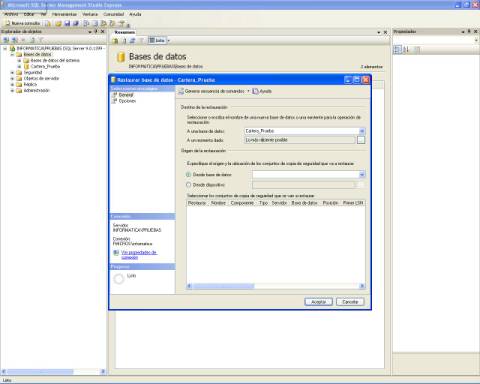
Task: Click the Nueva consulta toolbar button
Action: (x=22, y=23)
